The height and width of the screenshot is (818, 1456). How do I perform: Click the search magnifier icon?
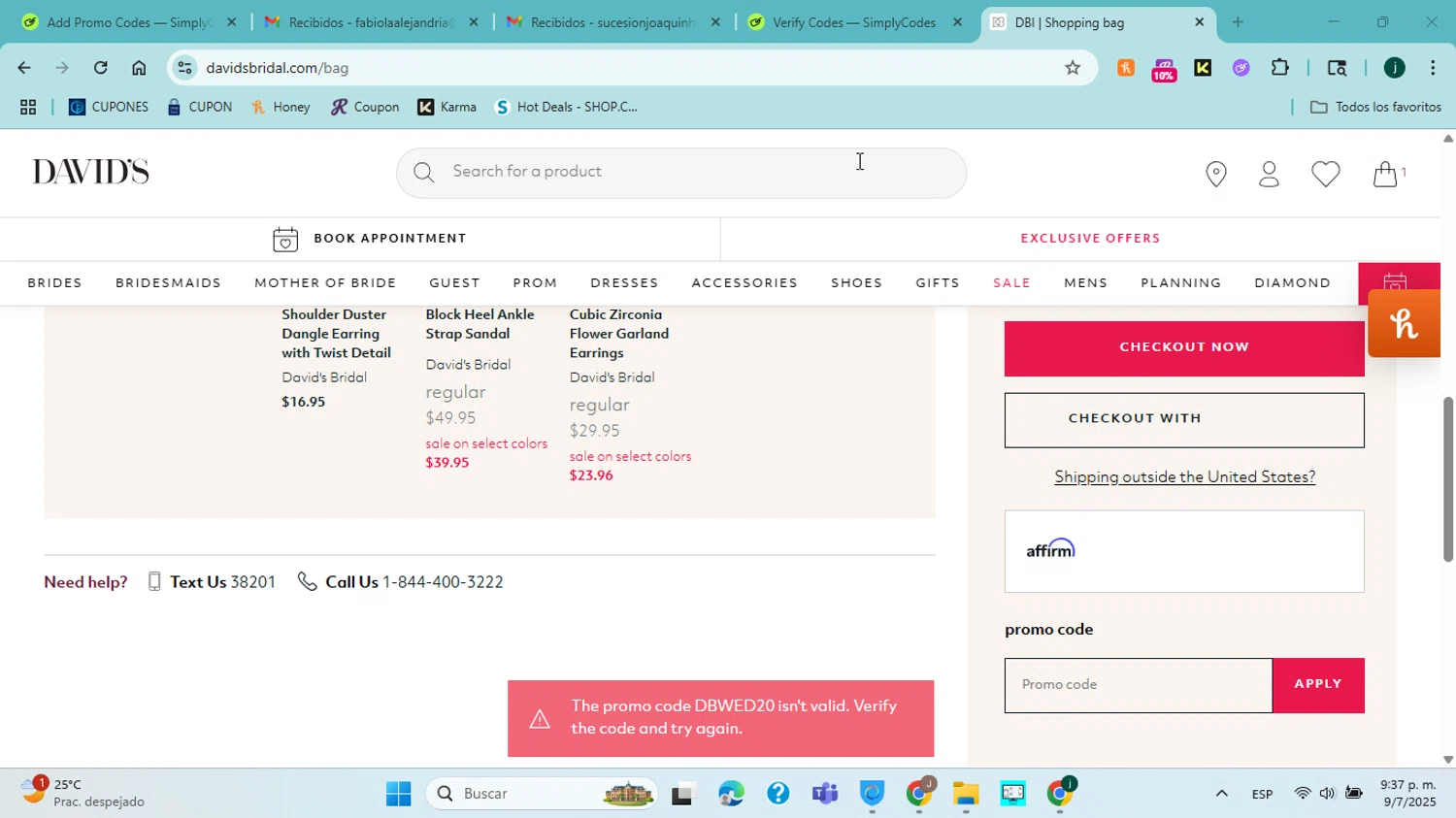tap(422, 173)
